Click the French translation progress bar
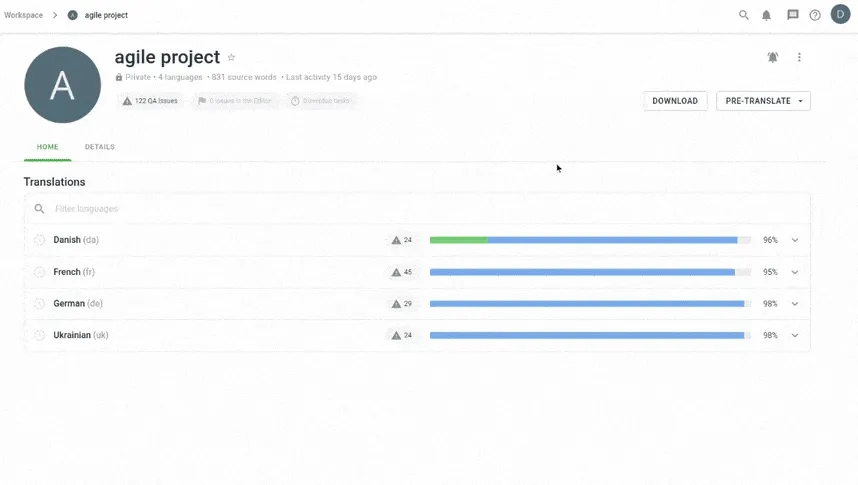 point(590,272)
